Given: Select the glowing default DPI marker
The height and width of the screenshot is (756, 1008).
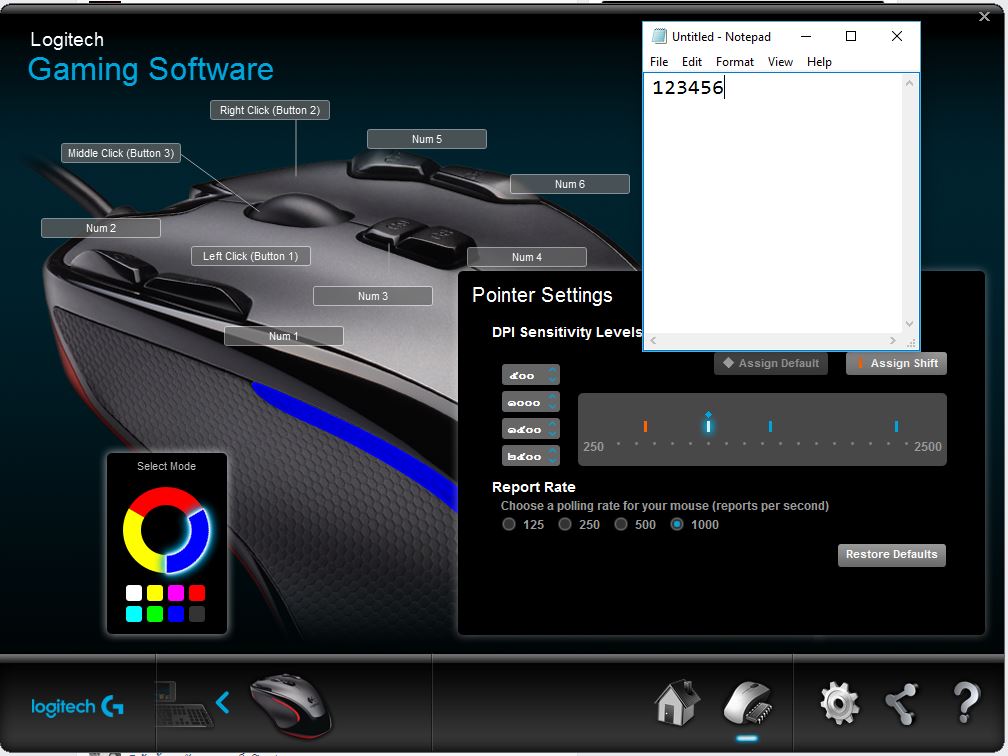Looking at the screenshot, I should (708, 424).
